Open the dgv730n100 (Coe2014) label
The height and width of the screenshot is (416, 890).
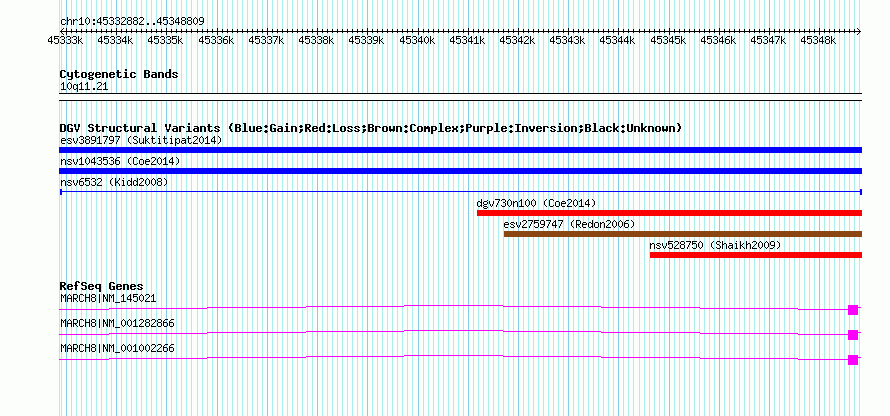click(536, 203)
